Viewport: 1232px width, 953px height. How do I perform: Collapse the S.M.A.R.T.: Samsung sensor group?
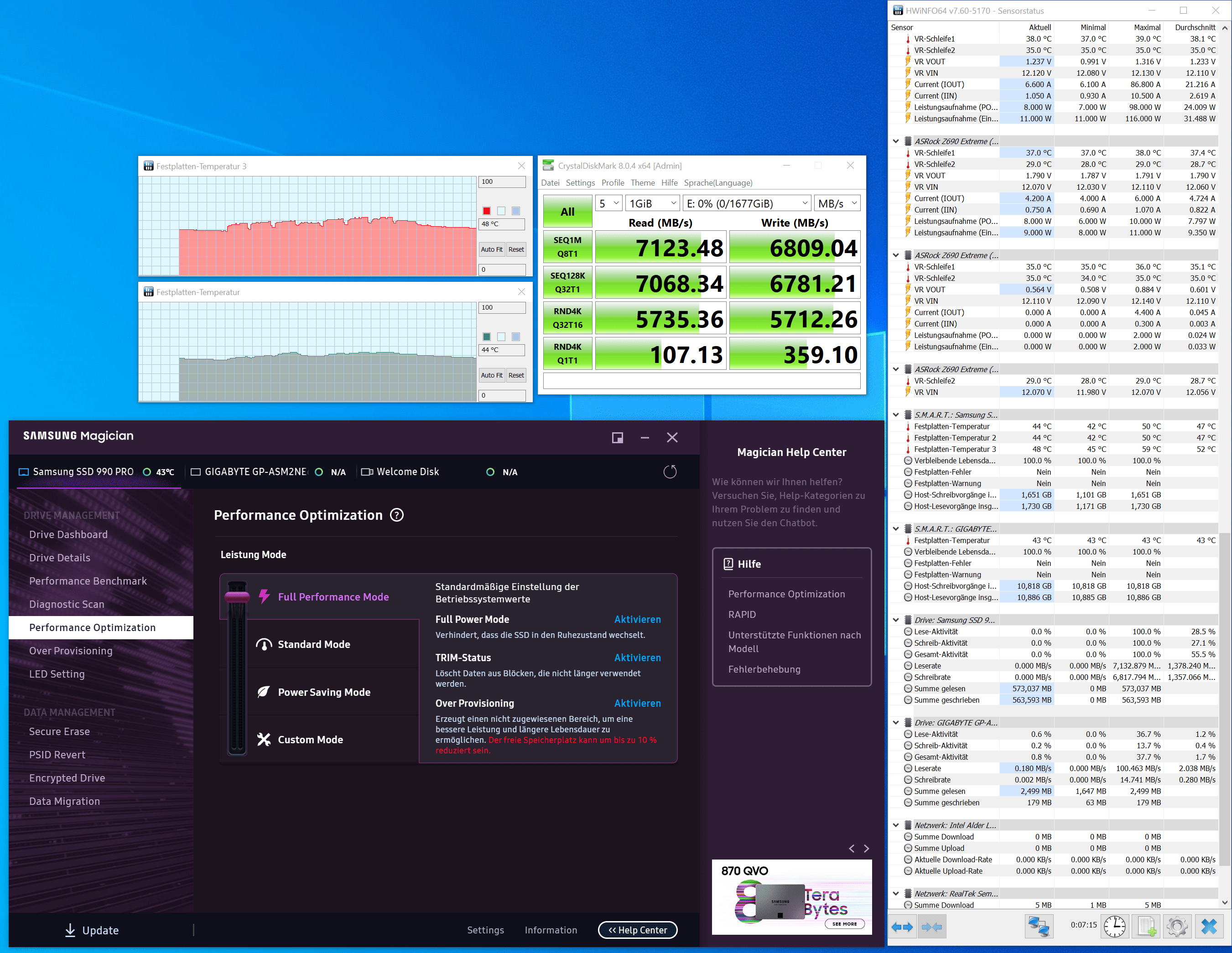pos(896,415)
